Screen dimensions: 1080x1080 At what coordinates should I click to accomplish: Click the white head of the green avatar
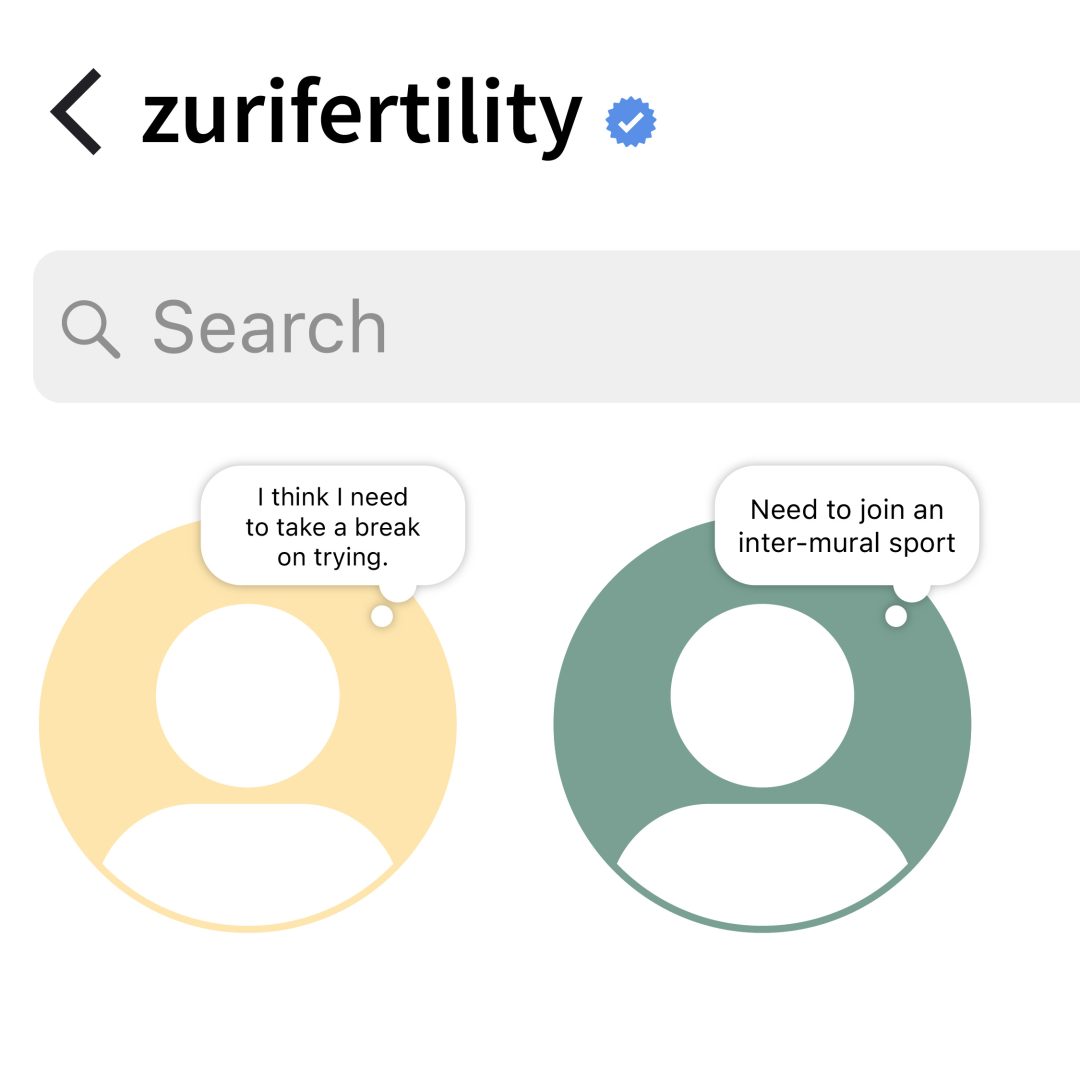762,696
